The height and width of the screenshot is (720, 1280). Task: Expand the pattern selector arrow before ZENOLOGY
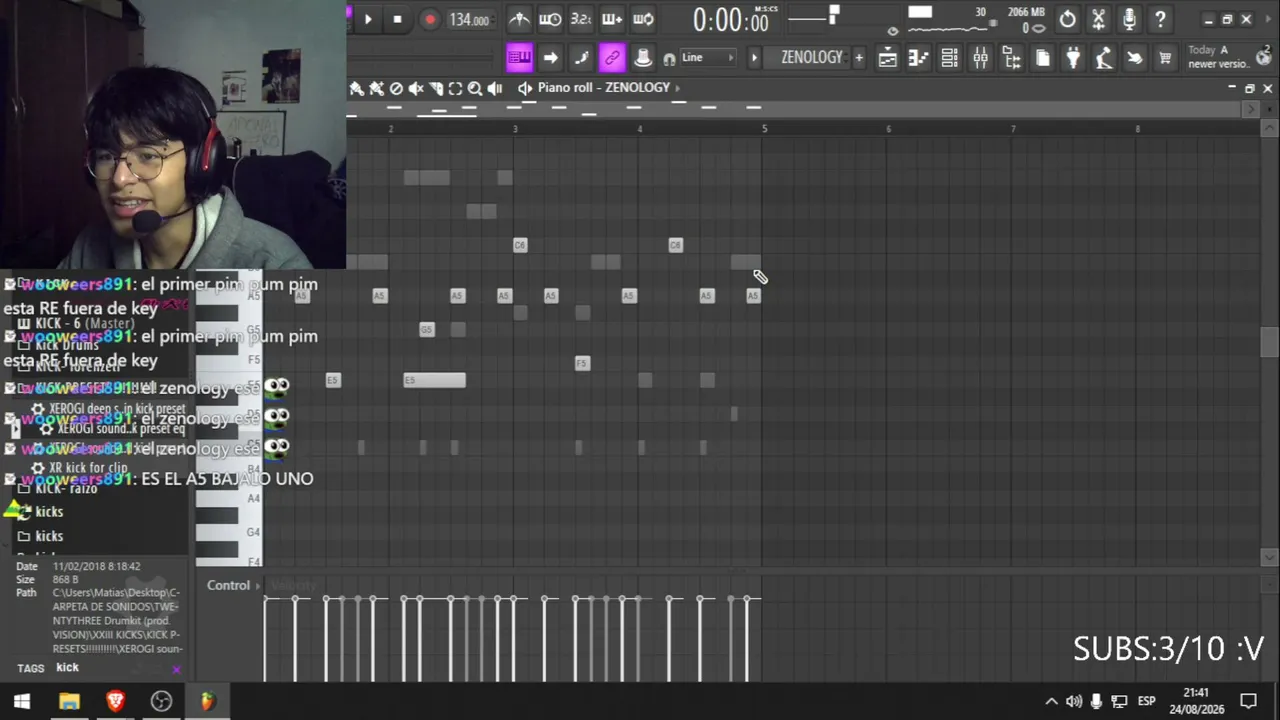(x=755, y=58)
